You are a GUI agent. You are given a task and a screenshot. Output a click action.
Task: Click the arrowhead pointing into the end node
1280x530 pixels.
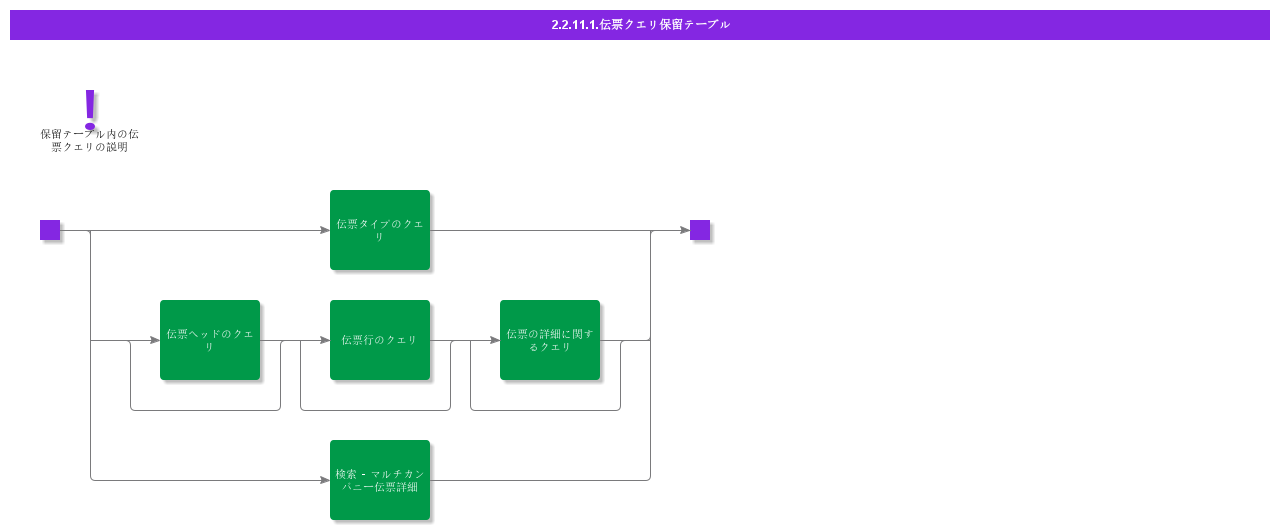pos(685,230)
